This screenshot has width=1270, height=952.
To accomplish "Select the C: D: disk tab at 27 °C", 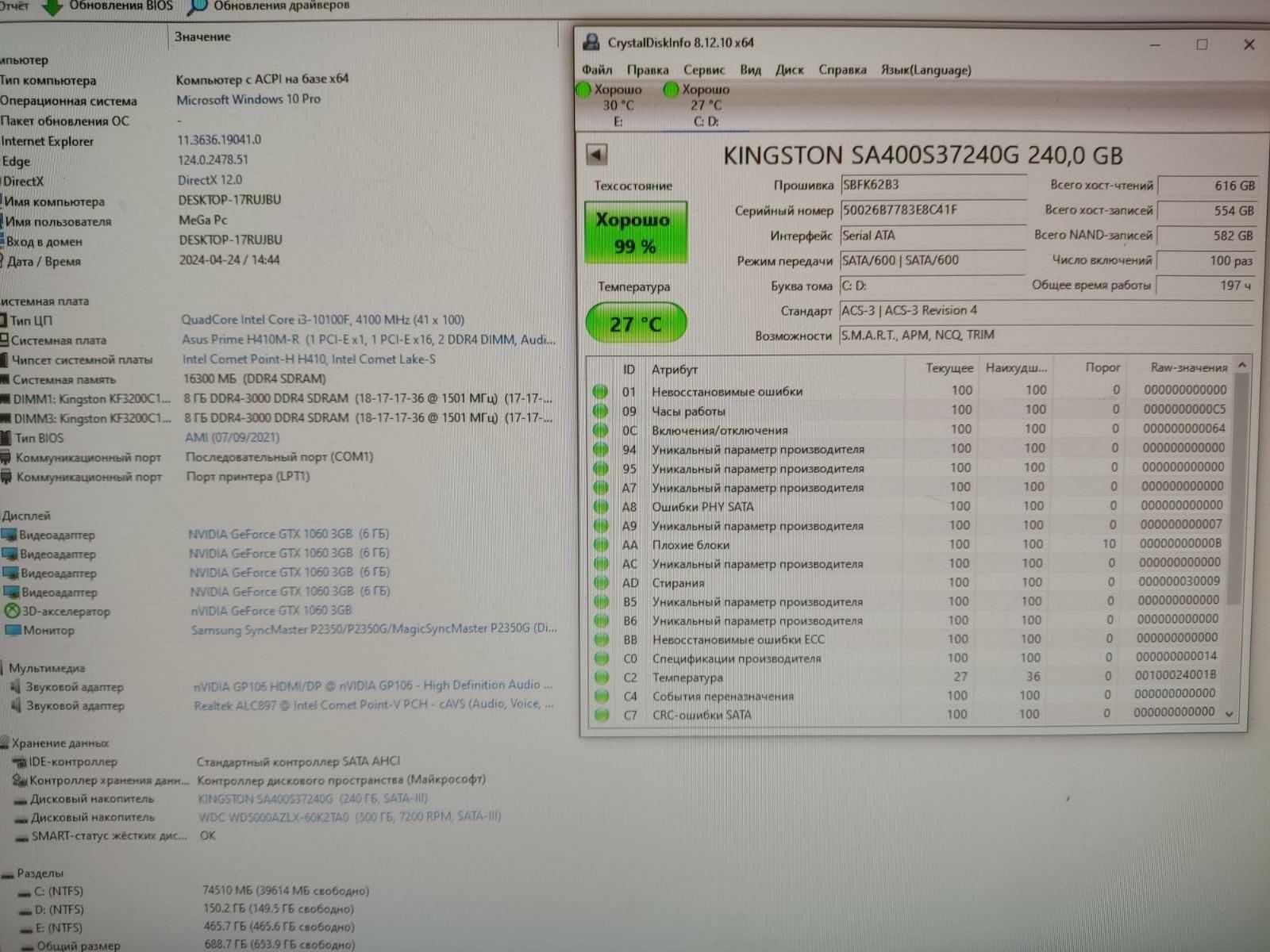I will coord(704,105).
